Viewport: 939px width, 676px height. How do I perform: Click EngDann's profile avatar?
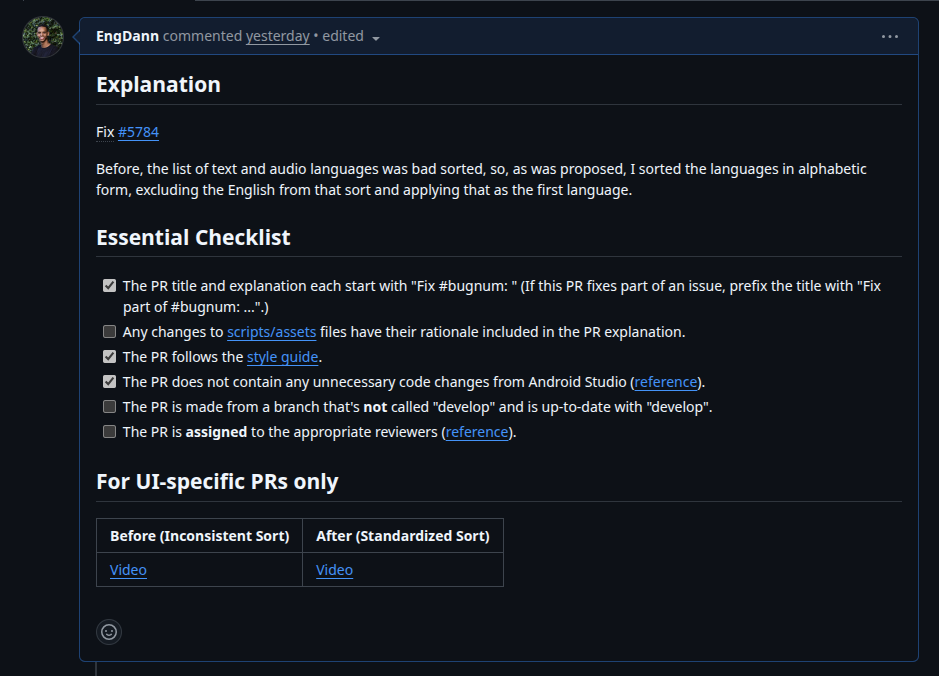click(43, 37)
